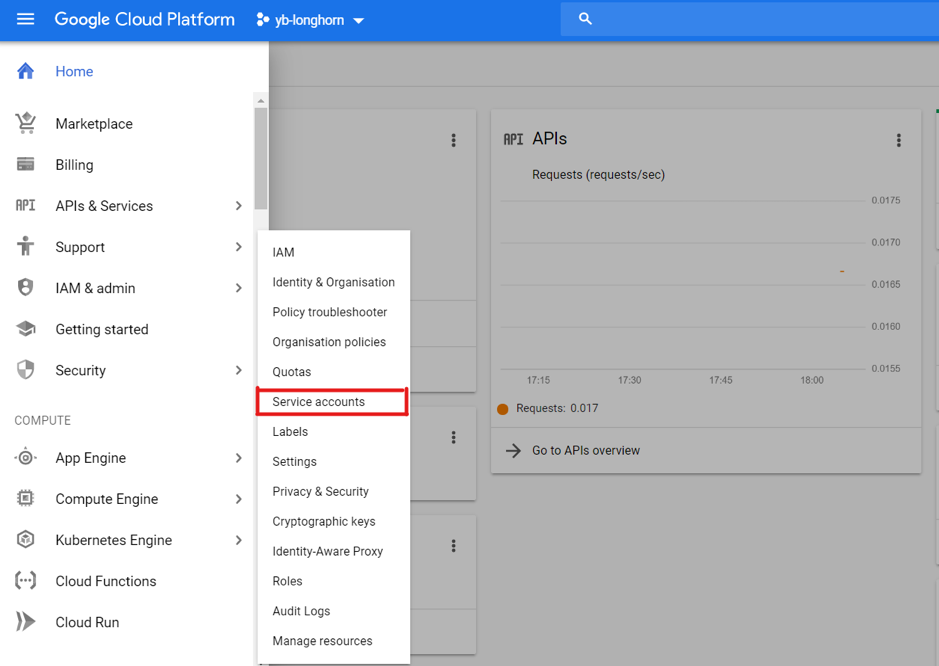Image resolution: width=939 pixels, height=666 pixels.
Task: Select Service accounts from the submenu
Action: tap(319, 402)
